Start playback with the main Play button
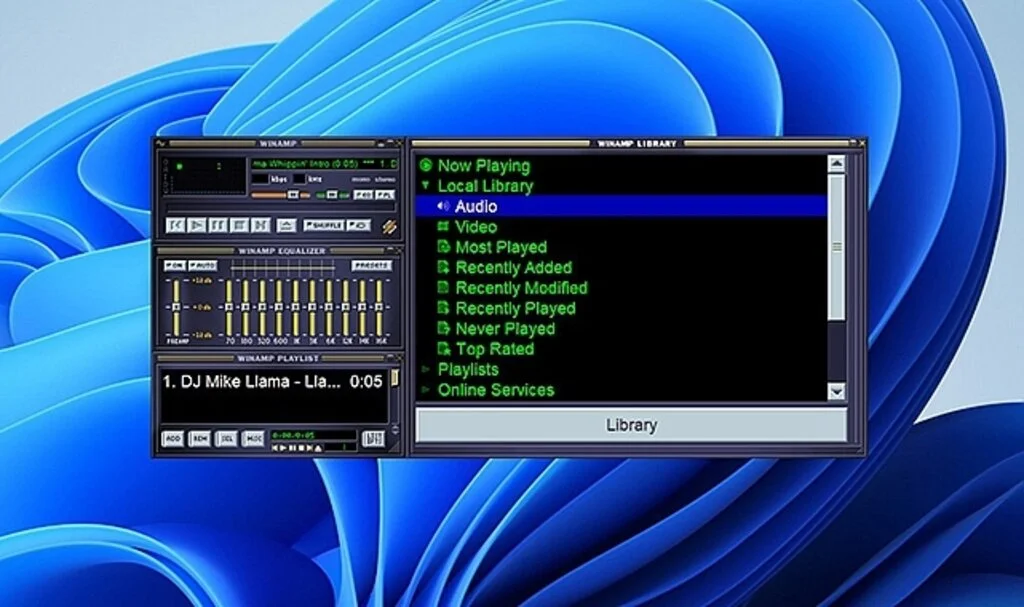This screenshot has height=607, width=1024. (x=197, y=225)
